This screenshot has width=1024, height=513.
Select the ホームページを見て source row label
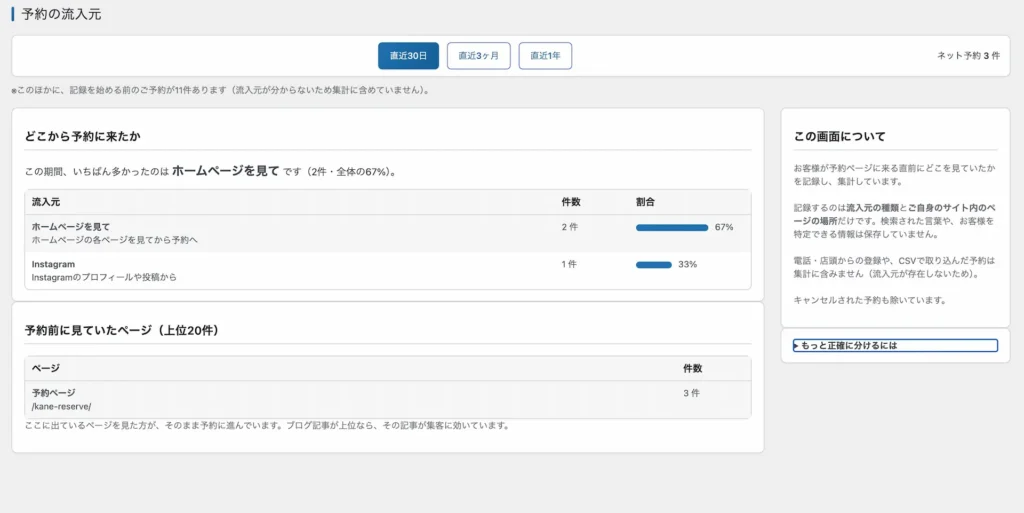pos(71,226)
